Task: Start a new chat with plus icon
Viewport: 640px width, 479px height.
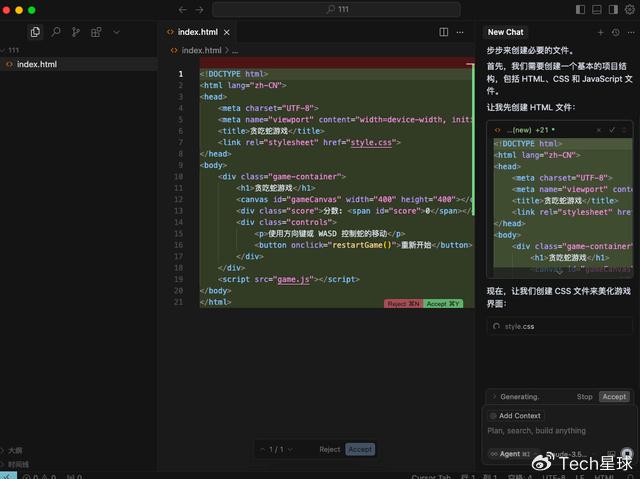Action: point(600,32)
